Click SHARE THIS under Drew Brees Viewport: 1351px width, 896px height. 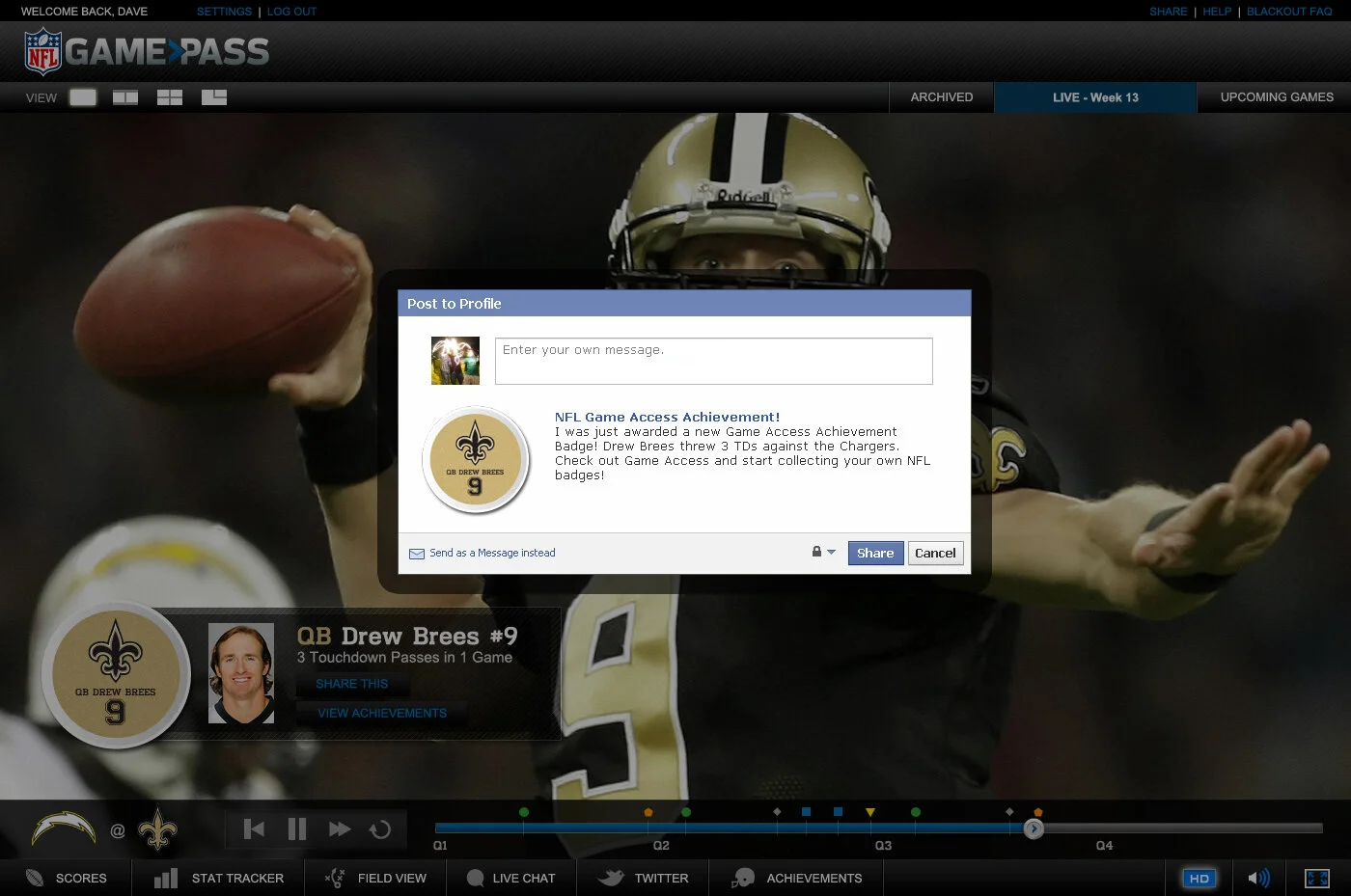(352, 684)
